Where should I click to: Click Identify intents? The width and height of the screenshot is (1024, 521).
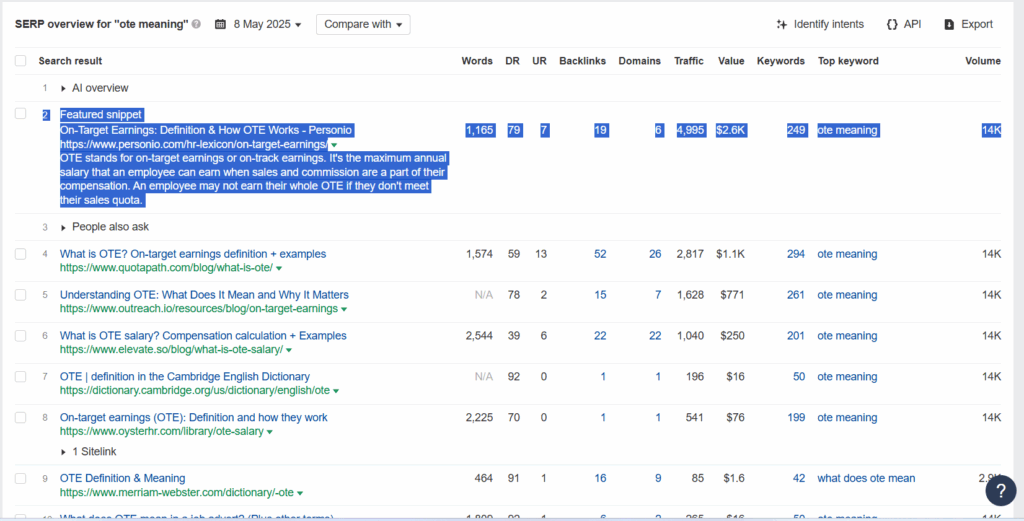pyautogui.click(x=820, y=24)
